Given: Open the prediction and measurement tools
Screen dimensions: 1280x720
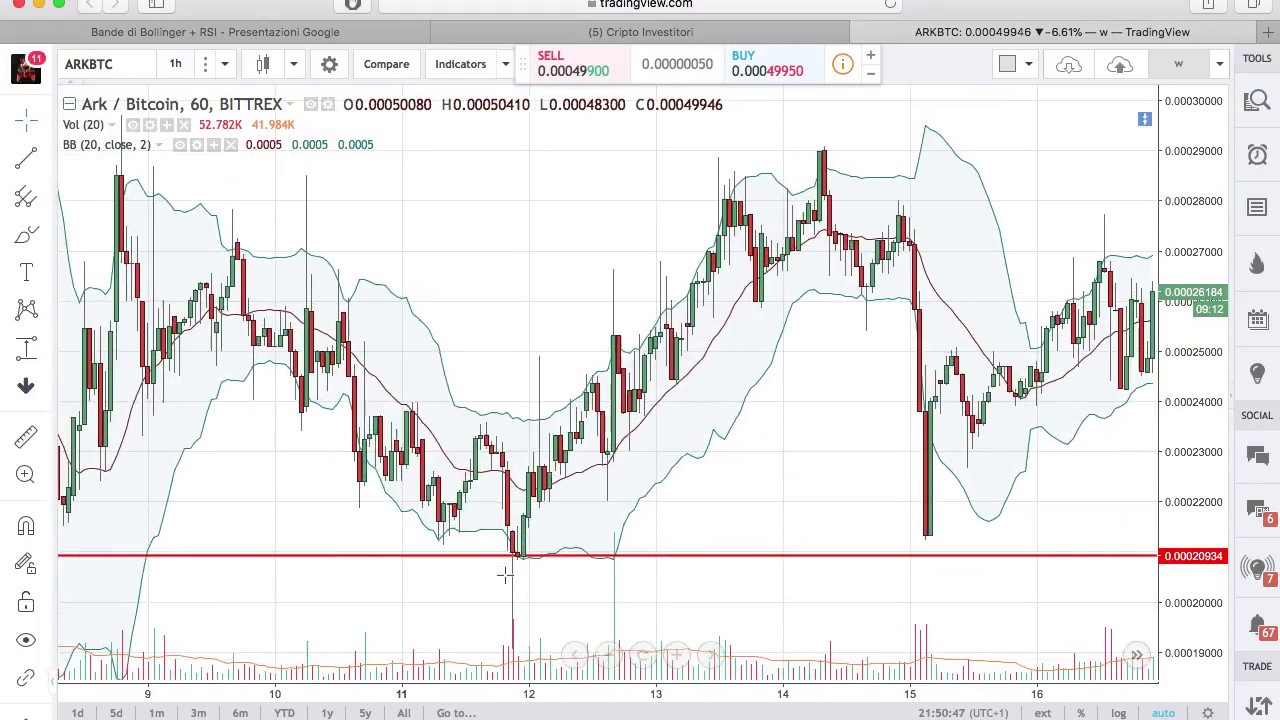Looking at the screenshot, I should [26, 348].
